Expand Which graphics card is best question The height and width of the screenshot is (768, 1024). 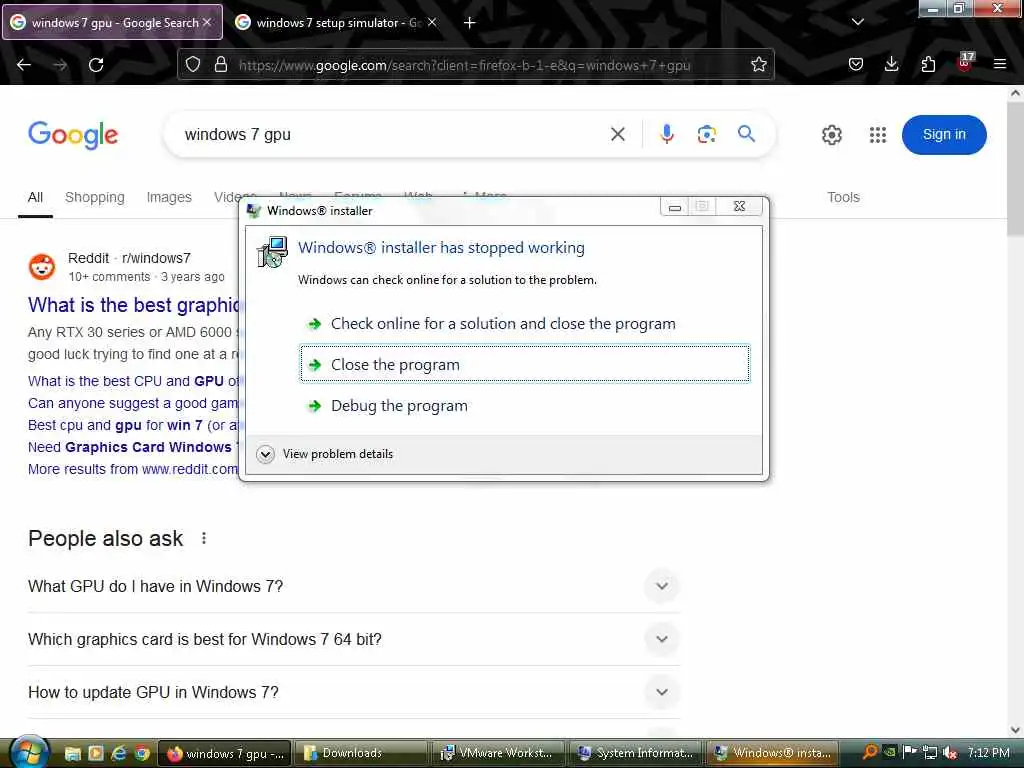pyautogui.click(x=354, y=639)
